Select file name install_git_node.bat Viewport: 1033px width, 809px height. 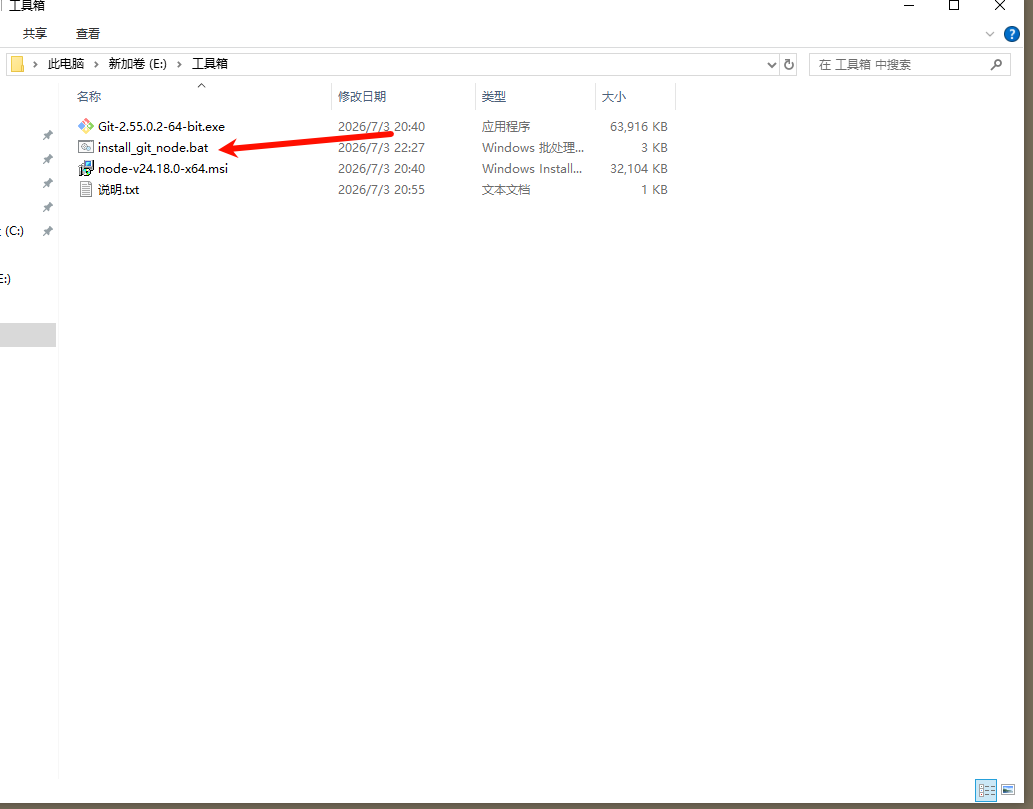[x=153, y=148]
